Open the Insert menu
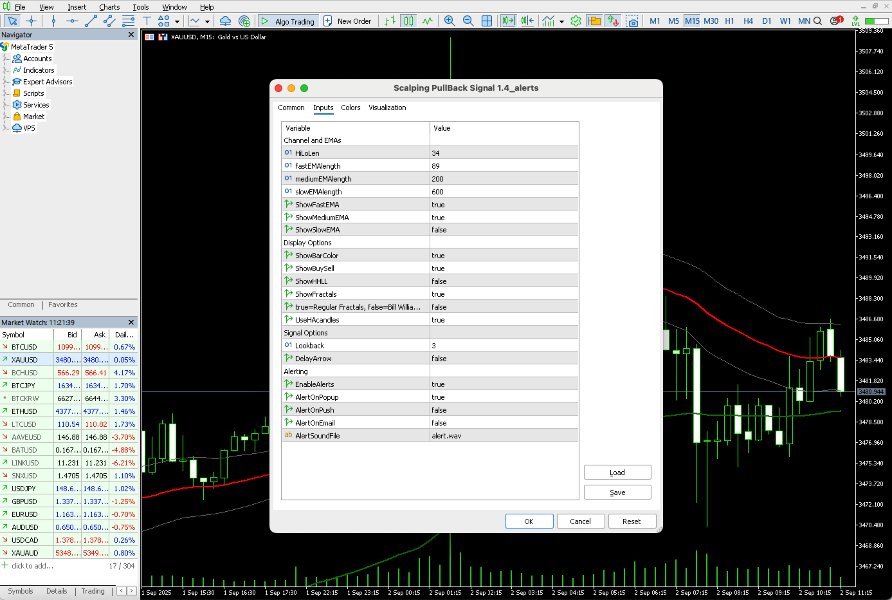Viewport: 892px width, 600px height. coord(77,7)
